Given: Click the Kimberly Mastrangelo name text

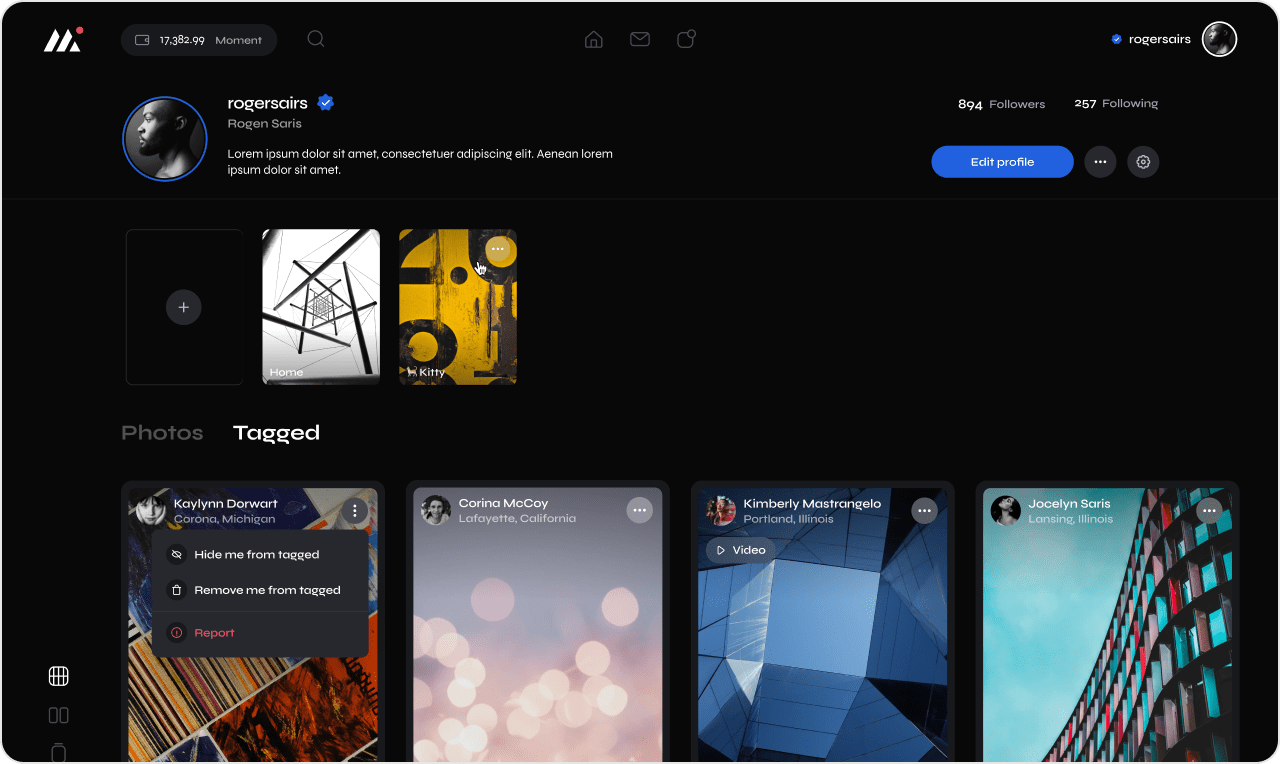Looking at the screenshot, I should tap(812, 504).
